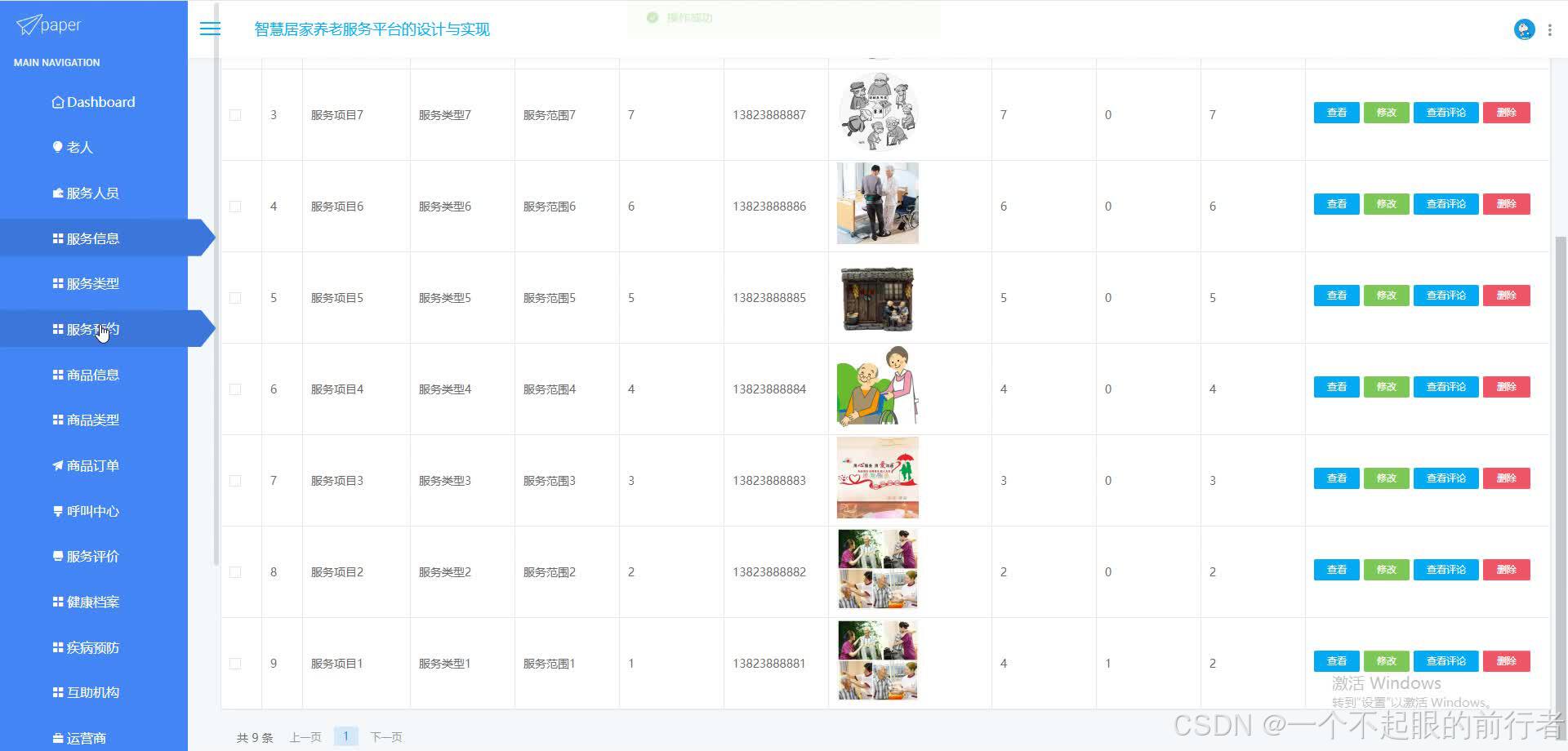Viewport: 1568px width, 751px height.
Task: Open thumbnail image of 服务项目1
Action: coord(878,660)
